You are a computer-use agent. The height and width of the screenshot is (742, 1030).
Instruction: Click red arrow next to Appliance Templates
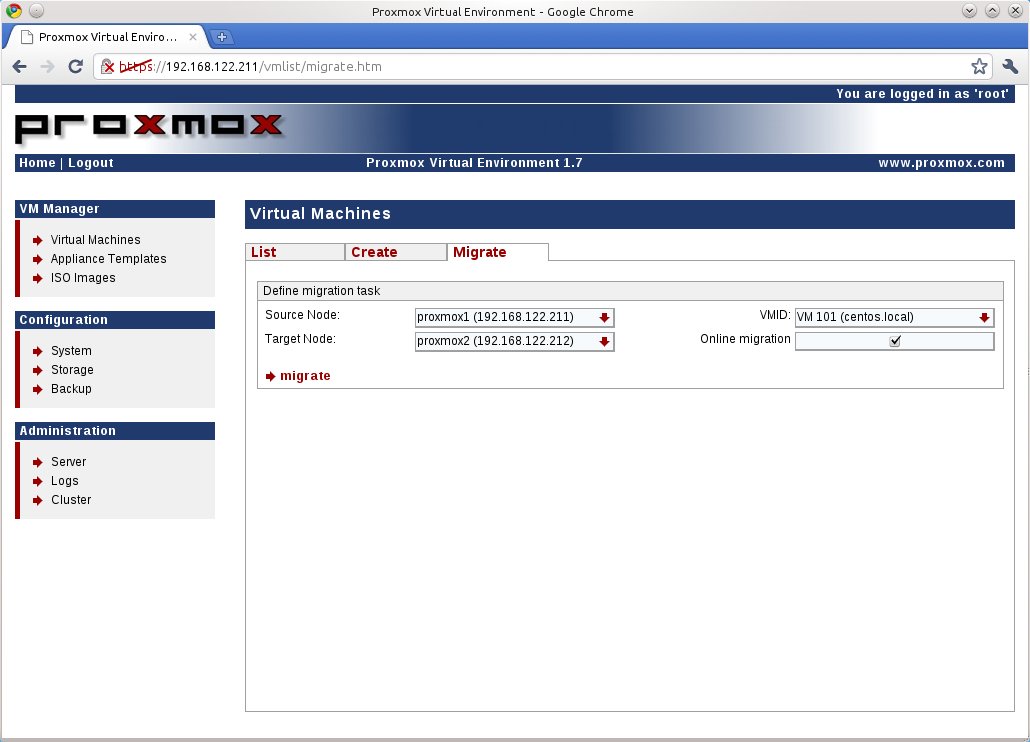pyautogui.click(x=37, y=259)
